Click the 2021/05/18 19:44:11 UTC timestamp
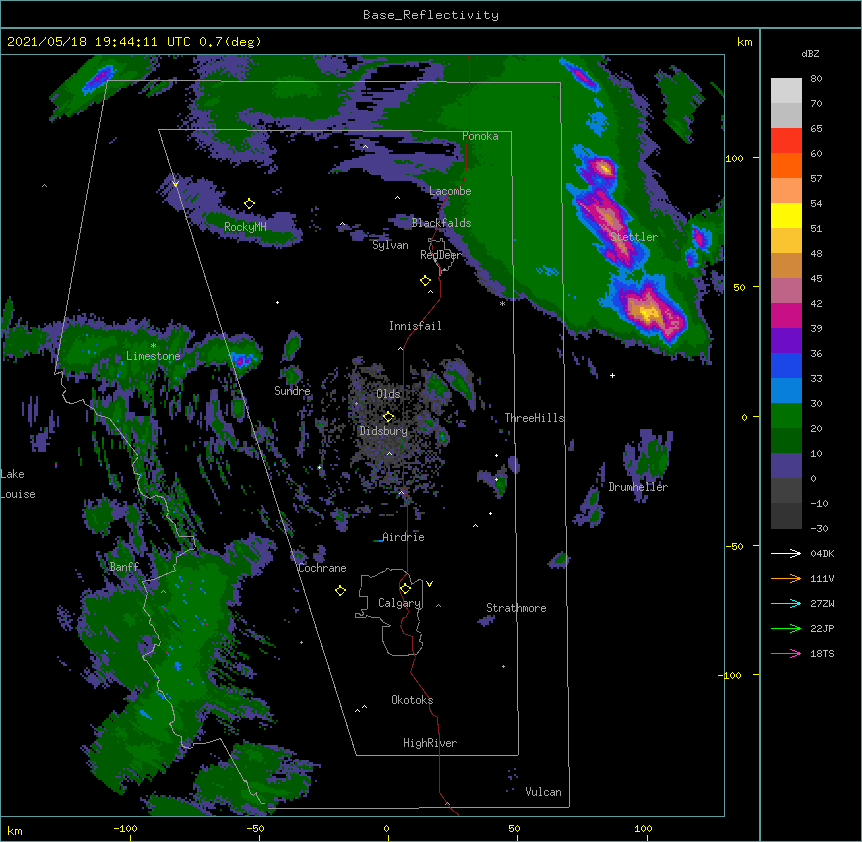Image resolution: width=862 pixels, height=842 pixels. click(x=98, y=42)
